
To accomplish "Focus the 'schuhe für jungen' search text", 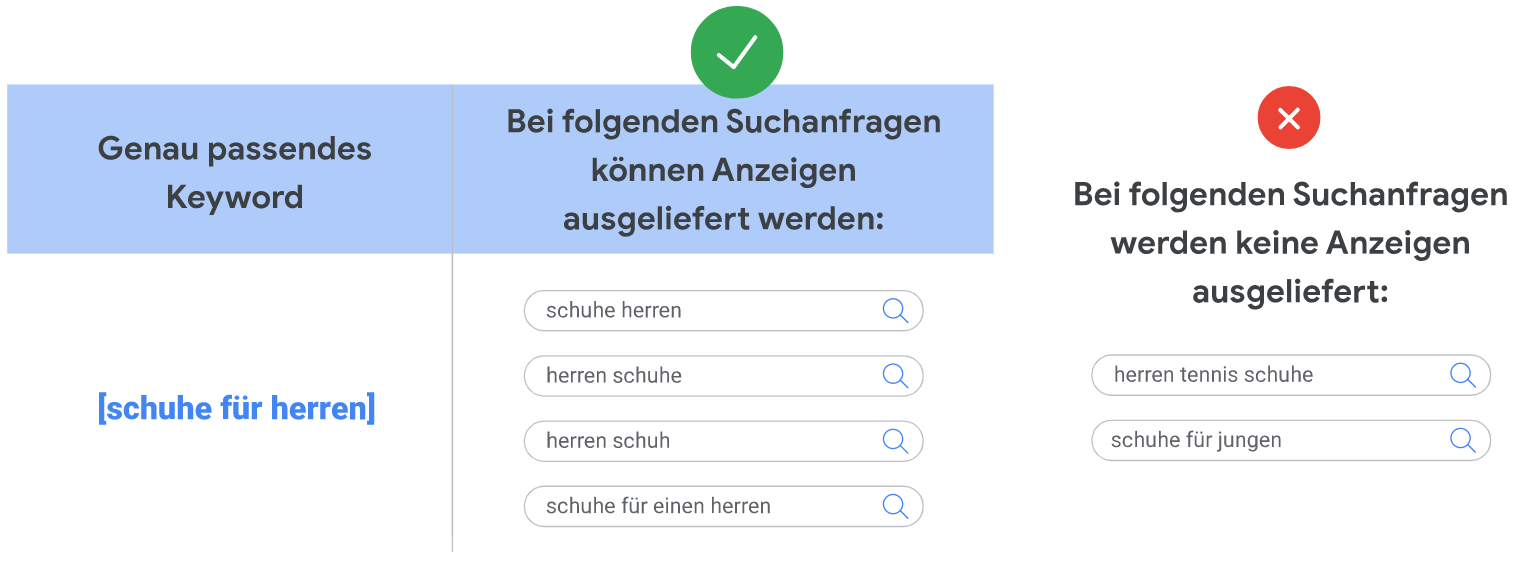I will click(x=1195, y=440).
